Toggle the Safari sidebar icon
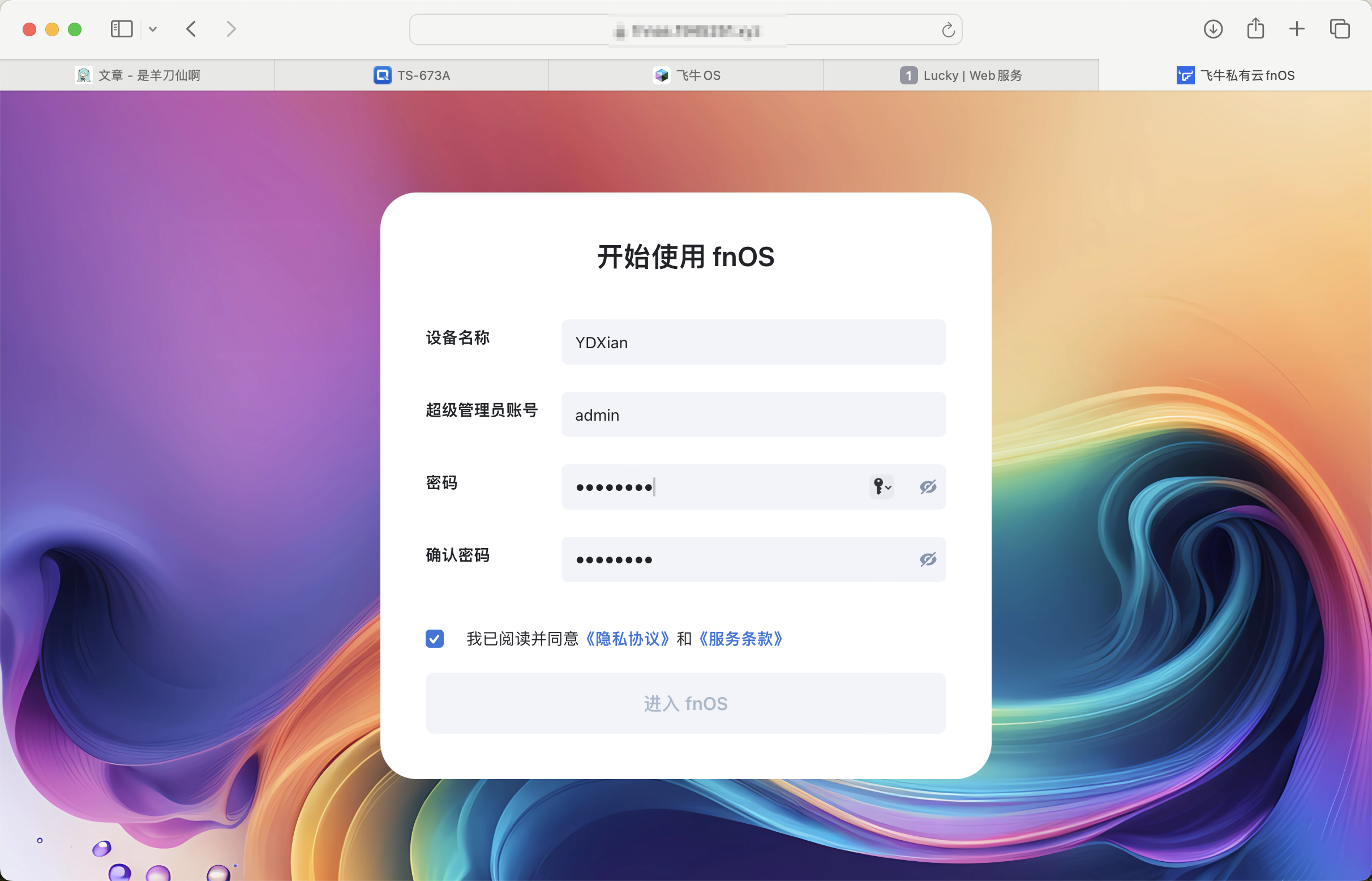Viewport: 1372px width, 881px height. (x=121, y=29)
